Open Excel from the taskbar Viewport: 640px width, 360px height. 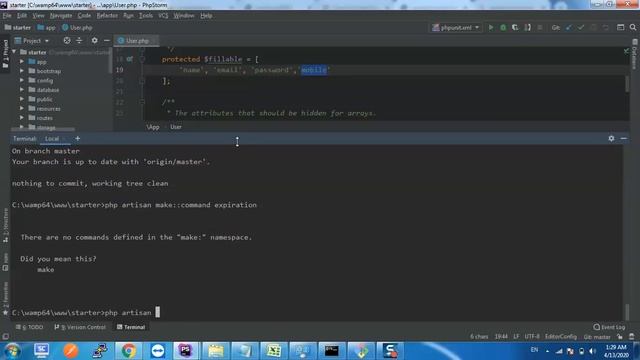[x=273, y=351]
